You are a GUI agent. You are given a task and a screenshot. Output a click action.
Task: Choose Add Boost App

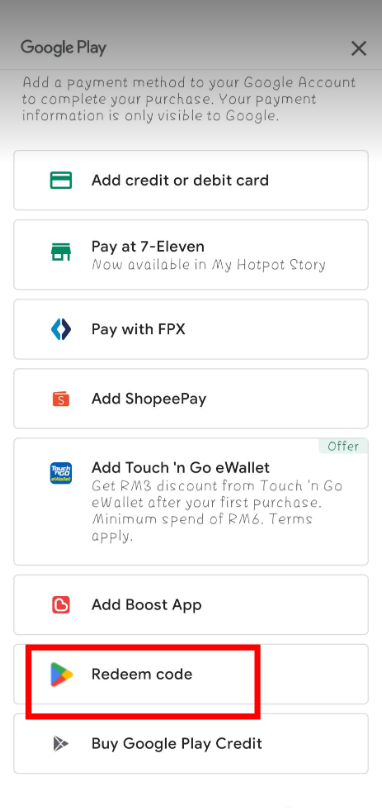(x=191, y=605)
